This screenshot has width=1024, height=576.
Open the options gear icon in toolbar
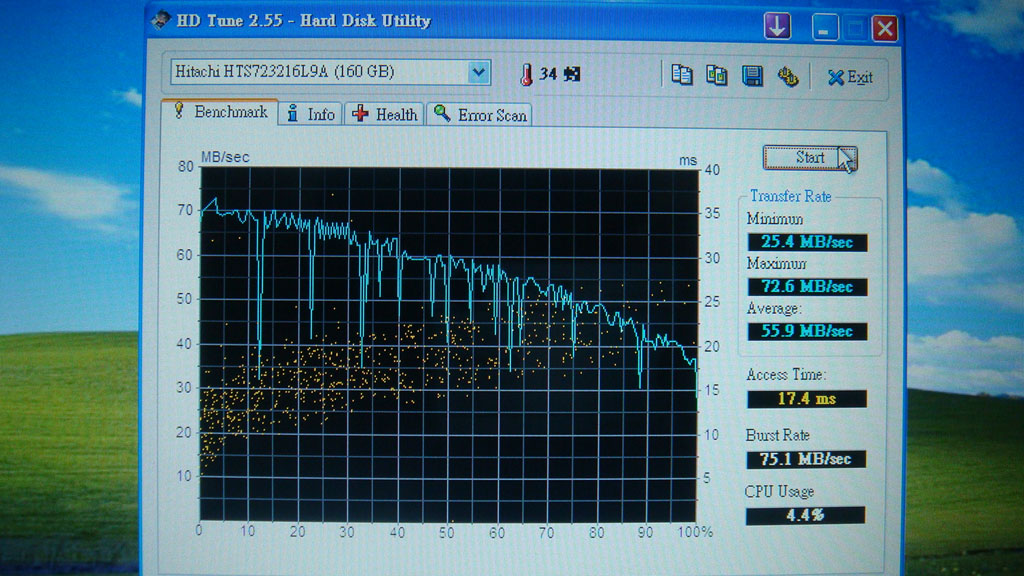pos(788,76)
